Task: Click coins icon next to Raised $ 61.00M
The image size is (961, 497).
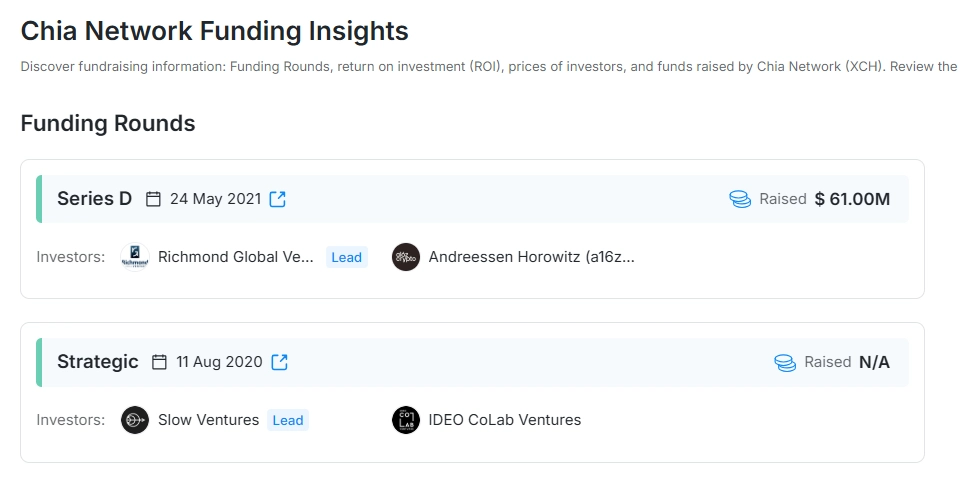Action: (740, 199)
